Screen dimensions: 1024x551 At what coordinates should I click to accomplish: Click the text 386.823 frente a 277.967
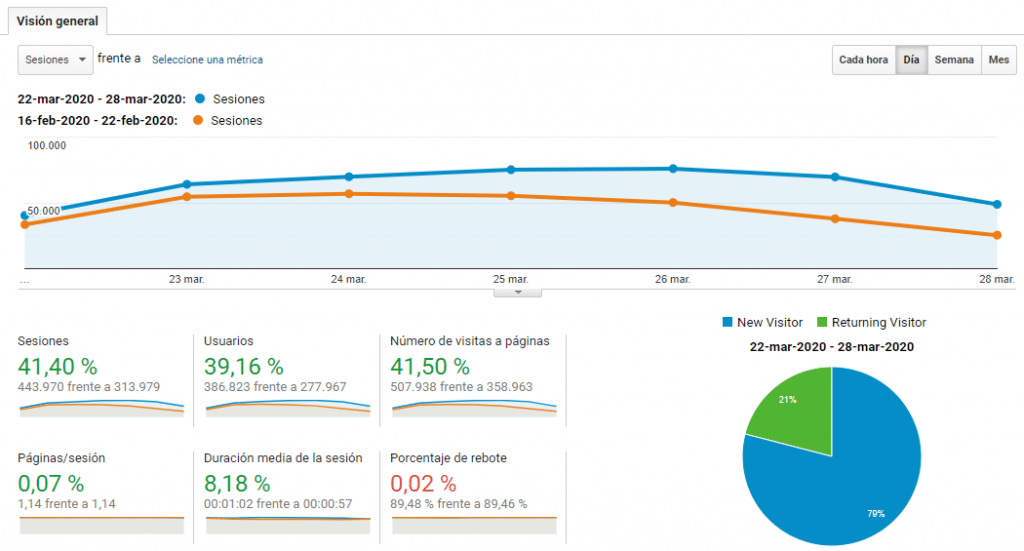(275, 386)
